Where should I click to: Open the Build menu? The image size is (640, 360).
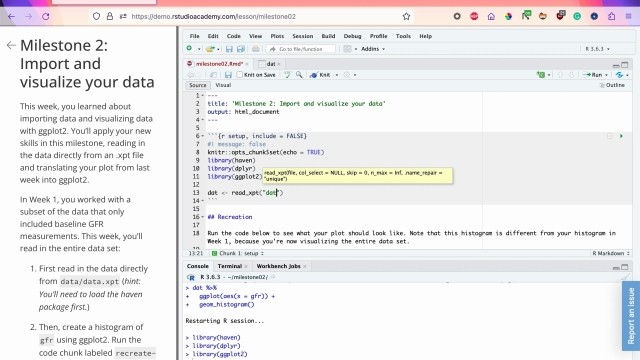click(328, 36)
